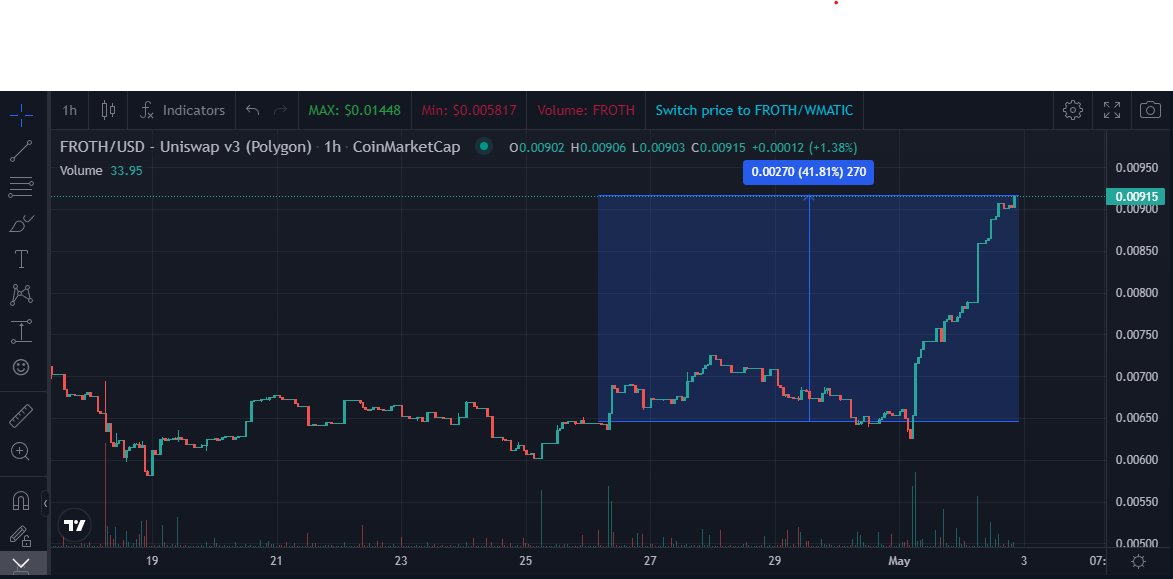This screenshot has height=579, width=1173.
Task: Open time axis settings gear
Action: point(1139,562)
